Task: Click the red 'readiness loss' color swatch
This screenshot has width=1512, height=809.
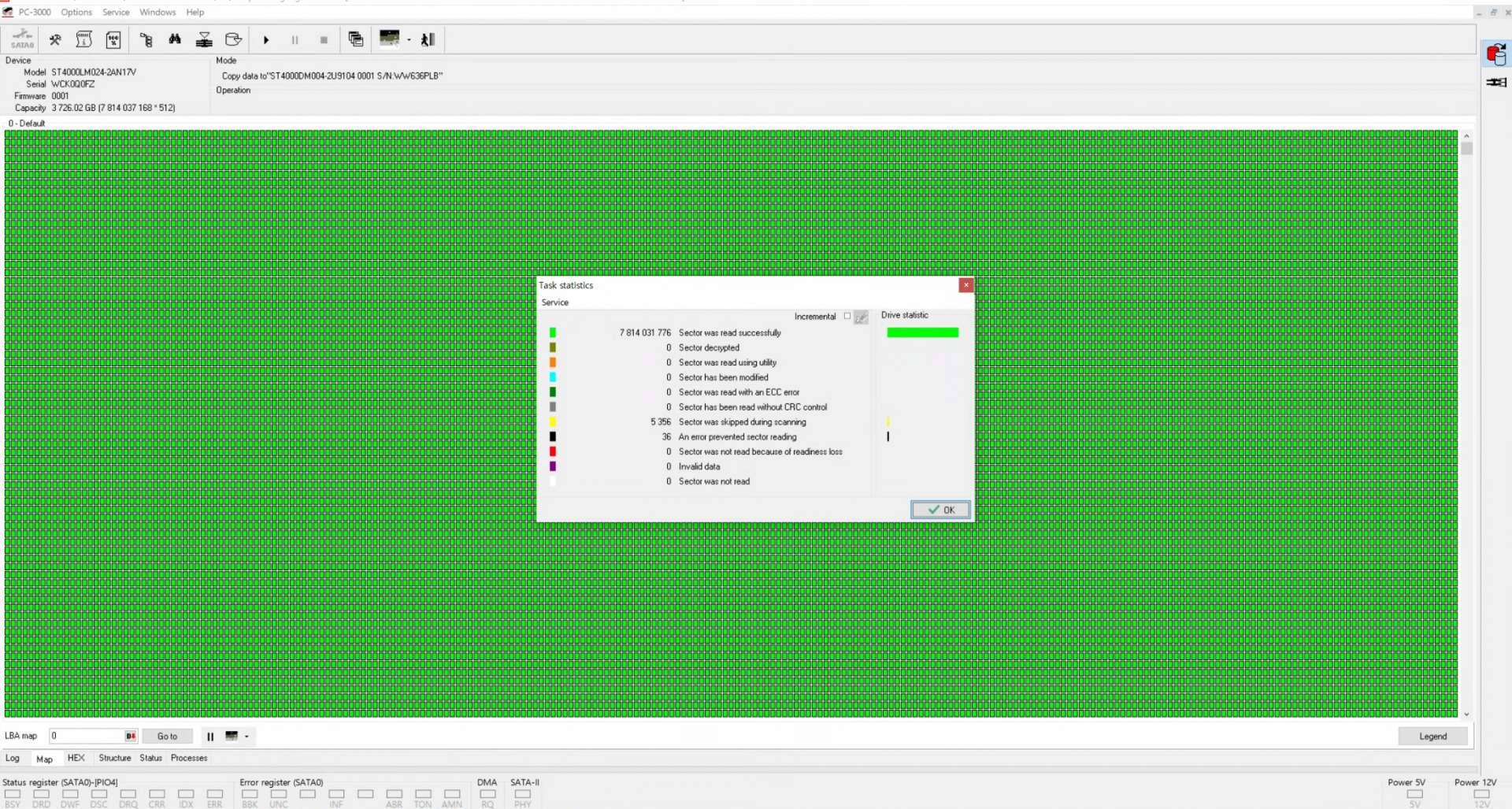Action: point(553,451)
